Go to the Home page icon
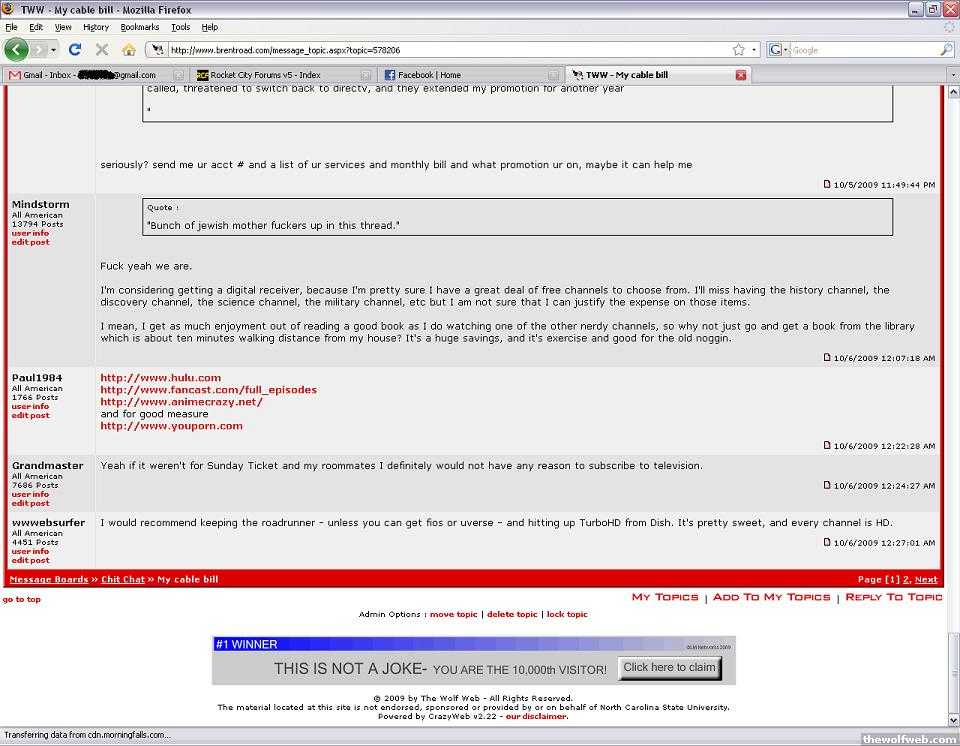The image size is (960, 746). (129, 49)
